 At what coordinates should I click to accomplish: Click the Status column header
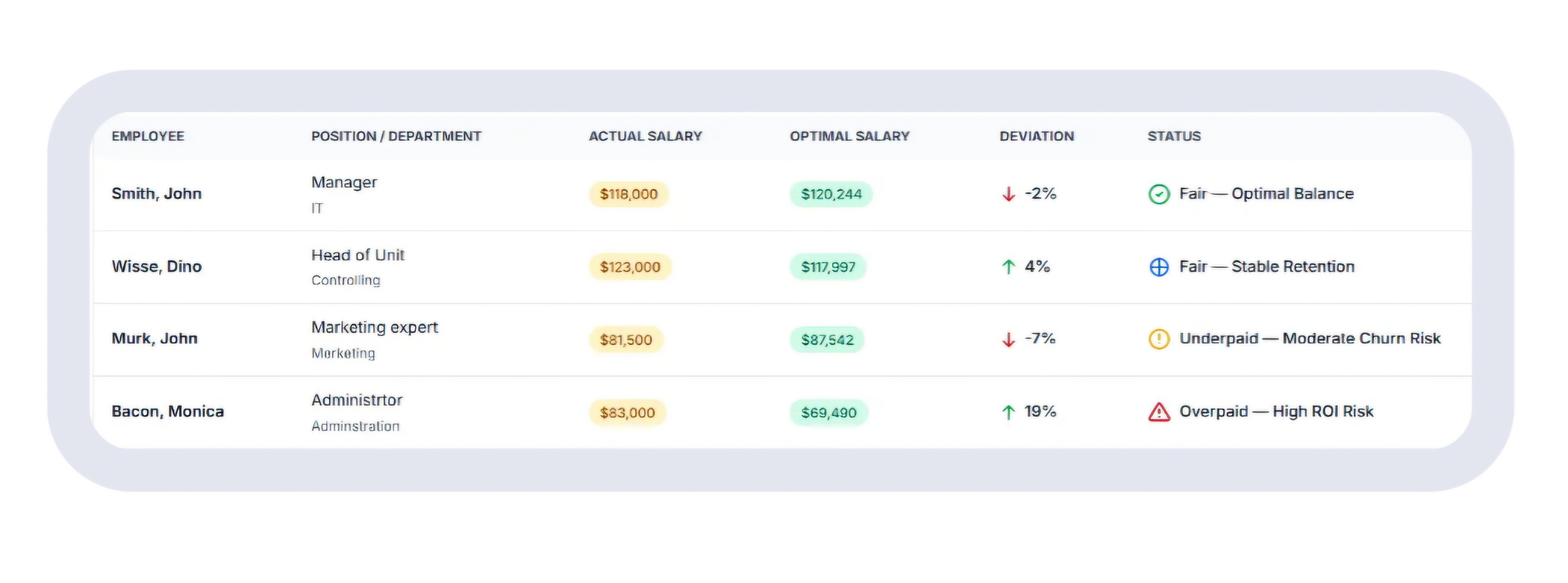coord(1174,136)
